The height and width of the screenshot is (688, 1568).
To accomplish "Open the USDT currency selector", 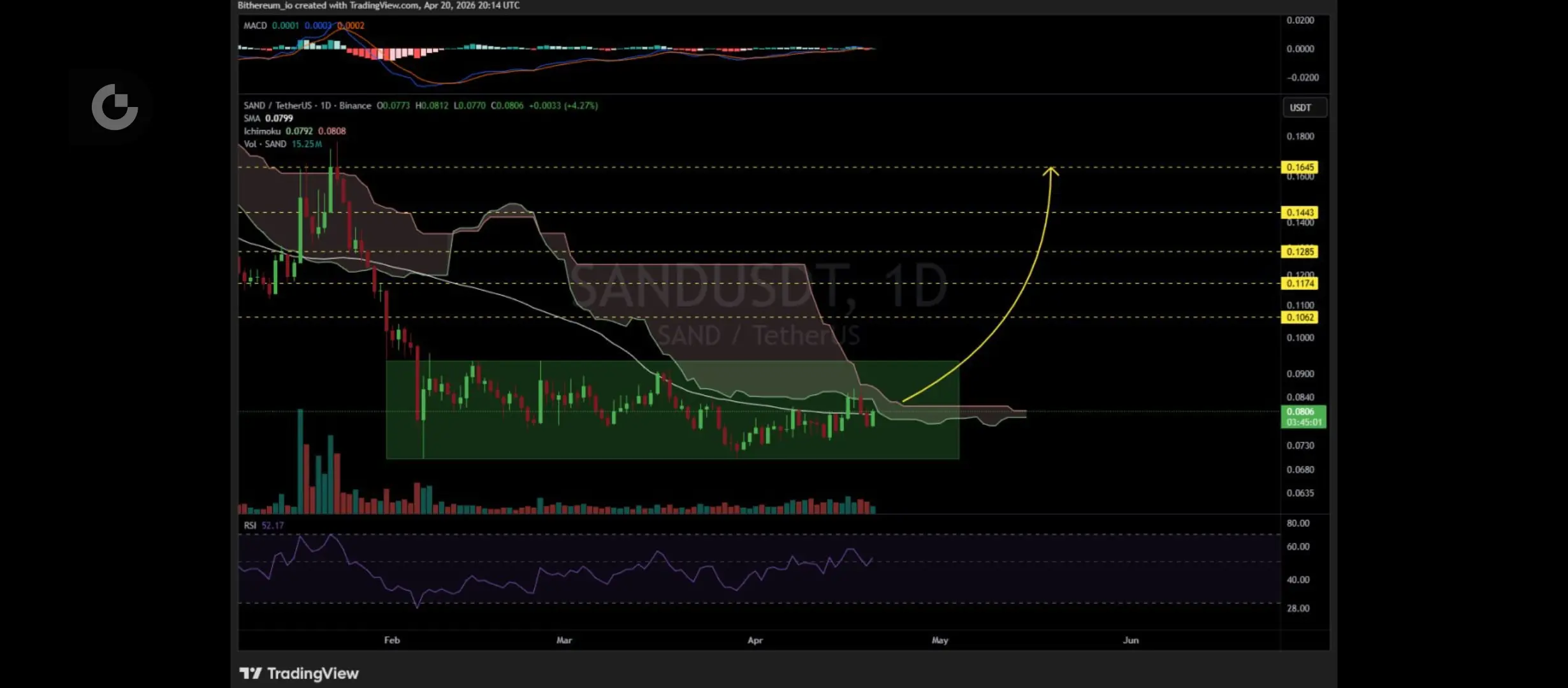I will click(1304, 108).
